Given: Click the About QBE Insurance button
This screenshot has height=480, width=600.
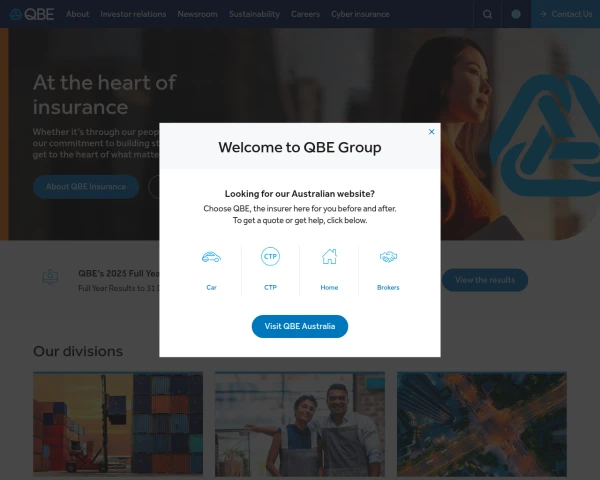Looking at the screenshot, I should [86, 187].
